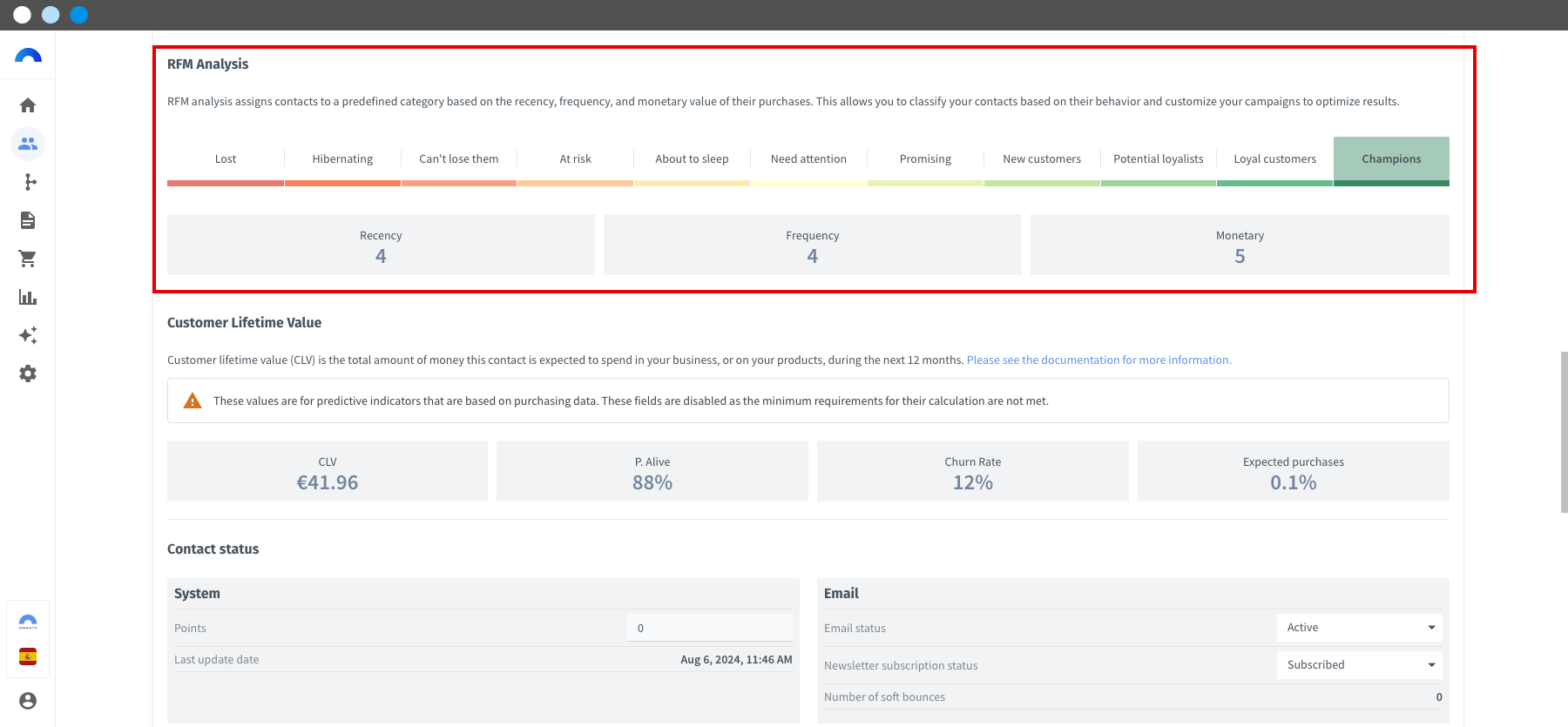Open the Email status dropdown
The height and width of the screenshot is (727, 1568).
pyautogui.click(x=1359, y=628)
